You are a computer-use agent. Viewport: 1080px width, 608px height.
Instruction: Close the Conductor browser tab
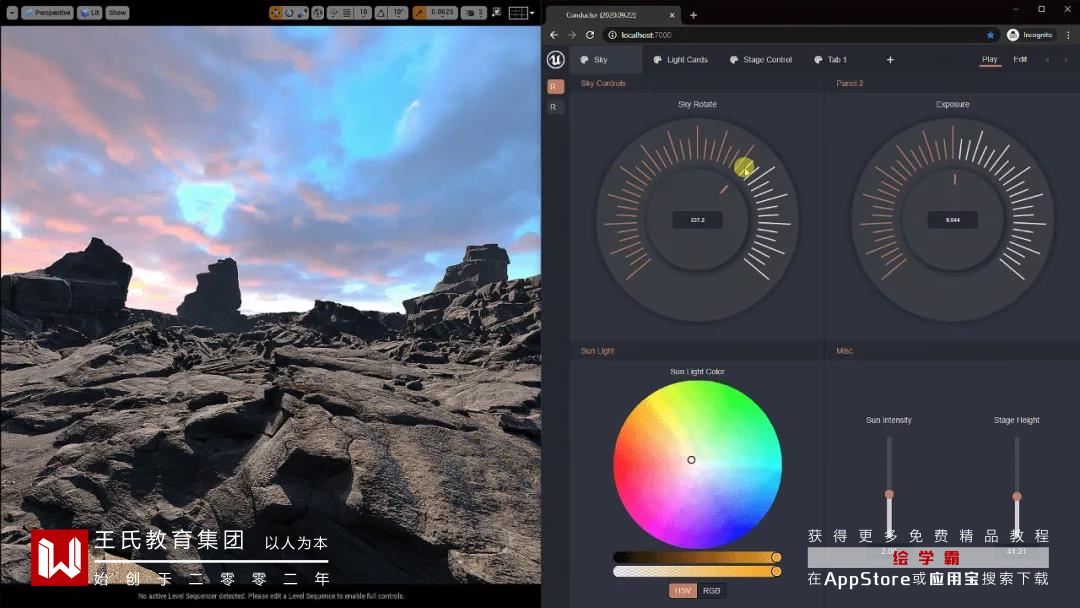(x=672, y=15)
